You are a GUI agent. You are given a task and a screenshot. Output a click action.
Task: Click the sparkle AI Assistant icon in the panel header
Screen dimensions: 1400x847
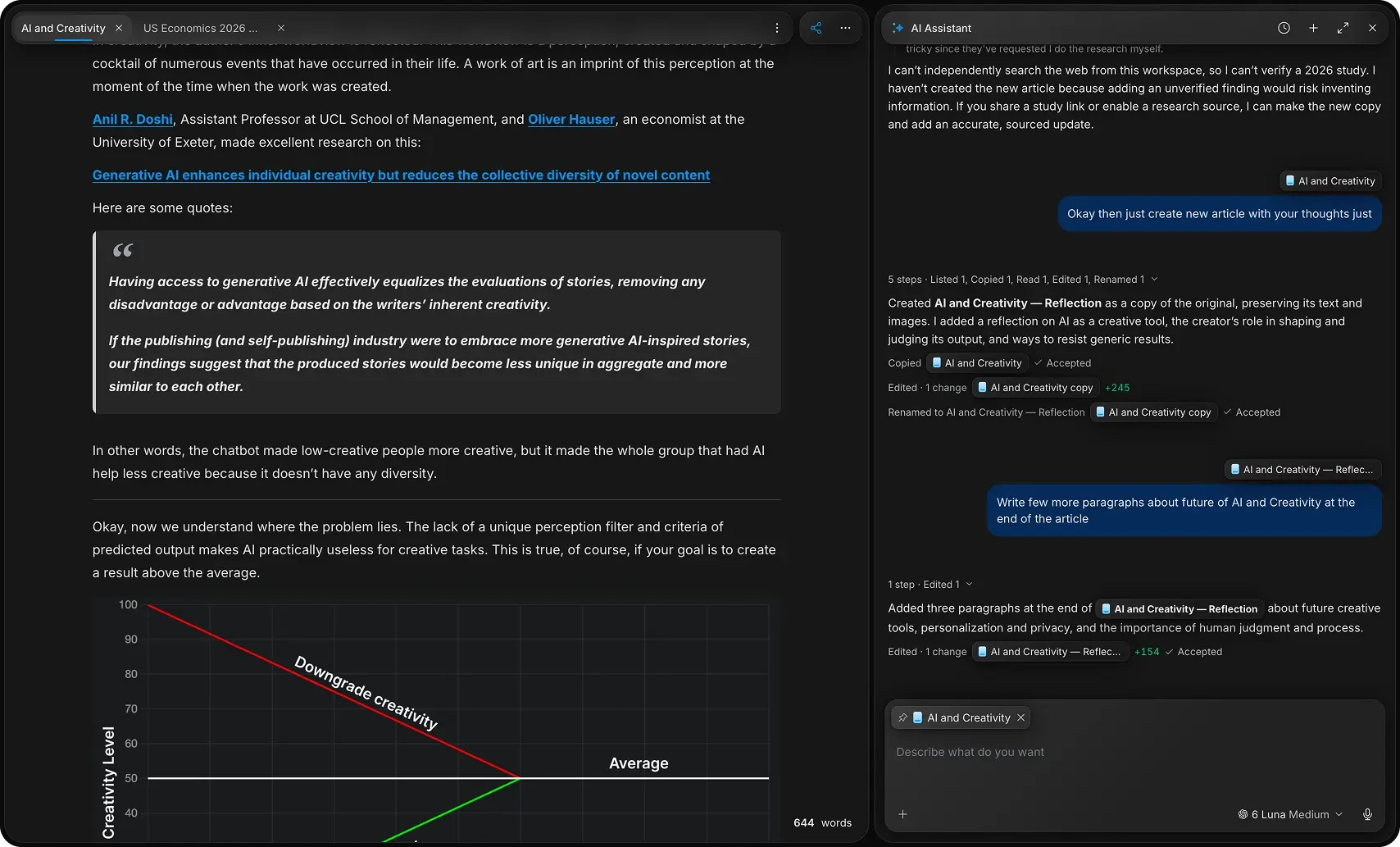click(x=898, y=28)
